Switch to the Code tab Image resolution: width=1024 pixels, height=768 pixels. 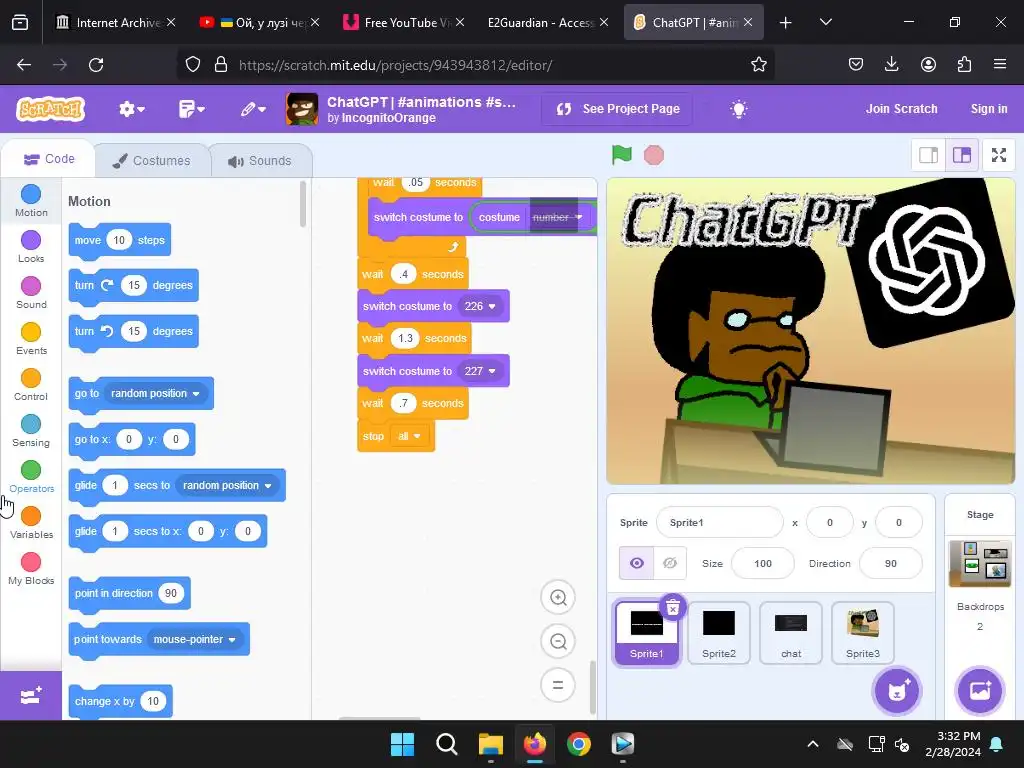[x=49, y=159]
